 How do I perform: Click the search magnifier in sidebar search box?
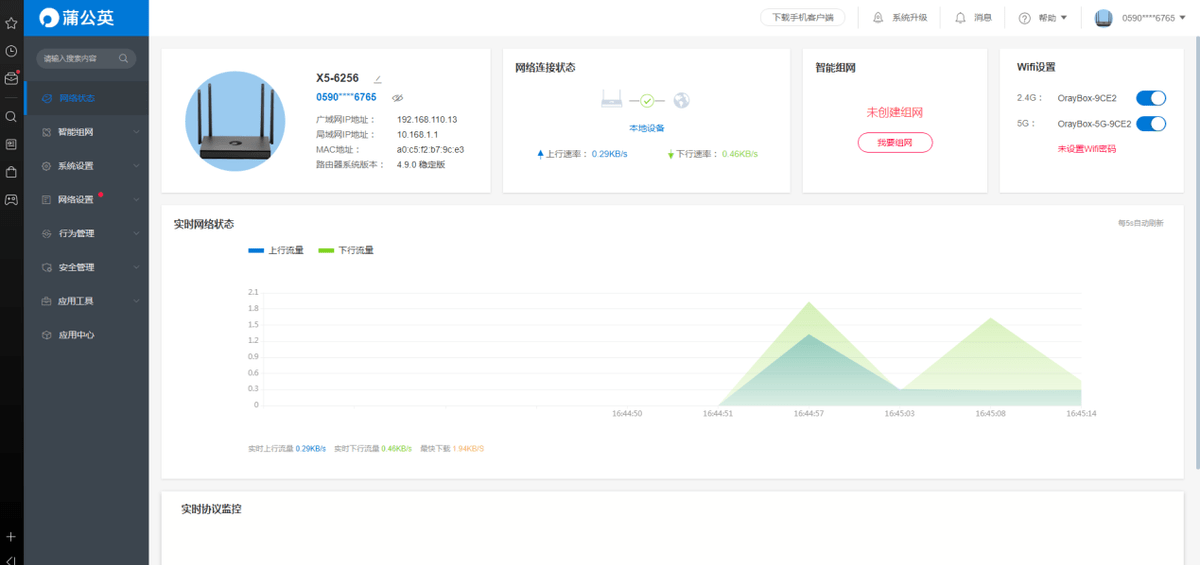point(124,58)
